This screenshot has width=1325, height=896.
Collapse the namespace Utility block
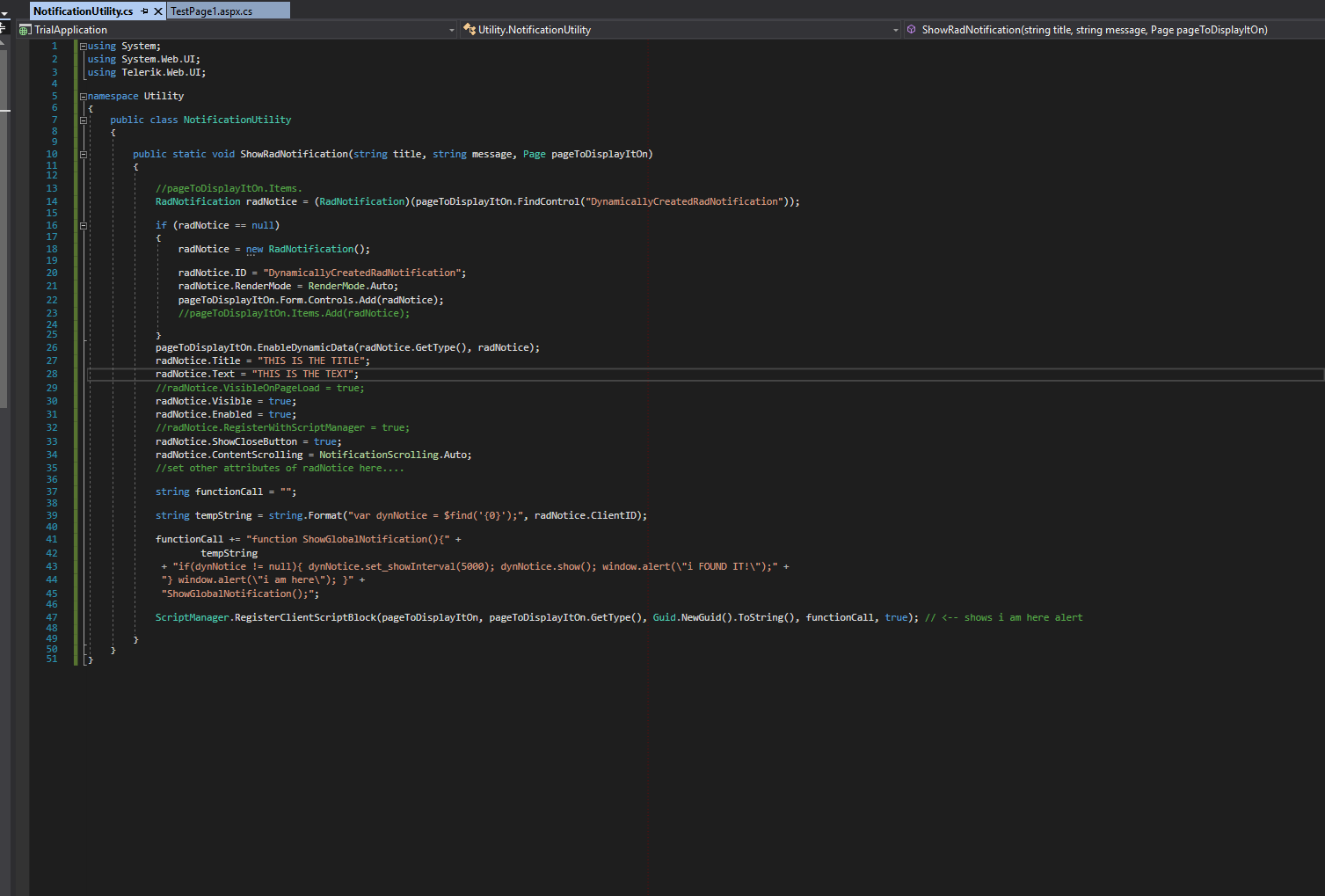pyautogui.click(x=84, y=97)
